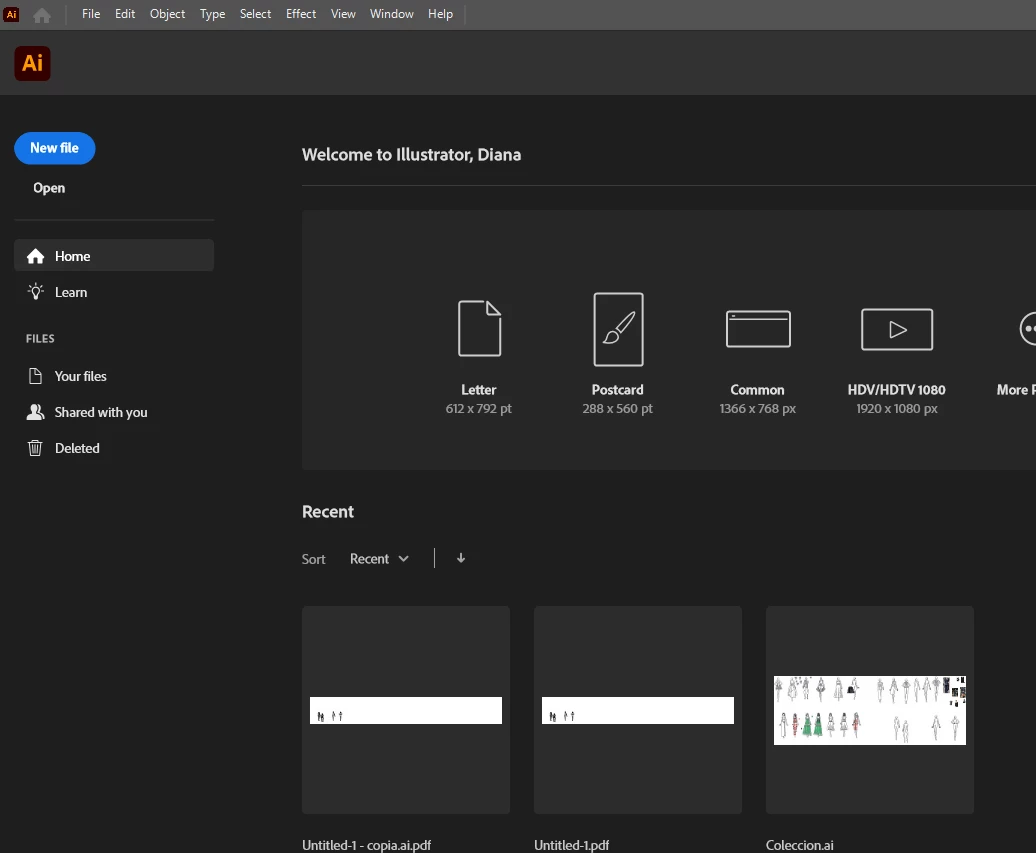Click the 288 x 560 pt dimensions
1036x853 pixels.
617,408
